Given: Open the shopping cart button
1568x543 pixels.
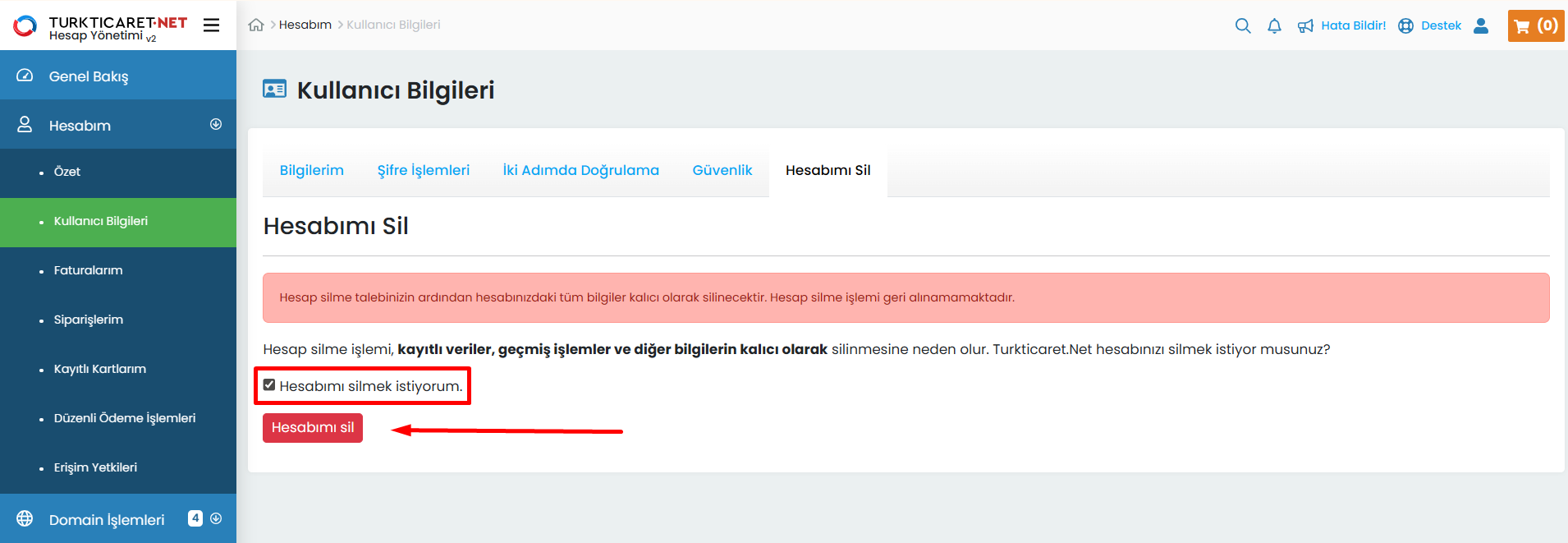Looking at the screenshot, I should tap(1535, 25).
